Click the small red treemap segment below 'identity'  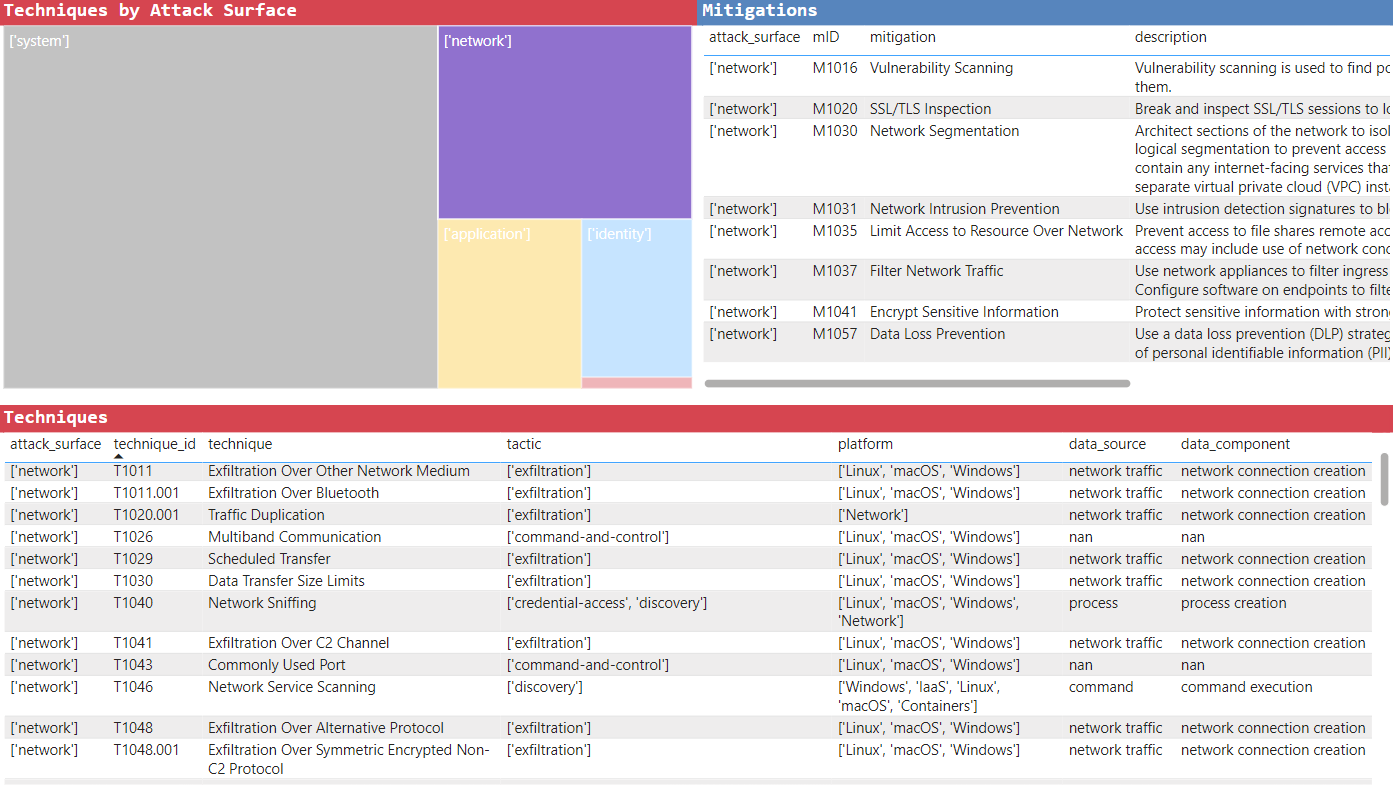(636, 381)
